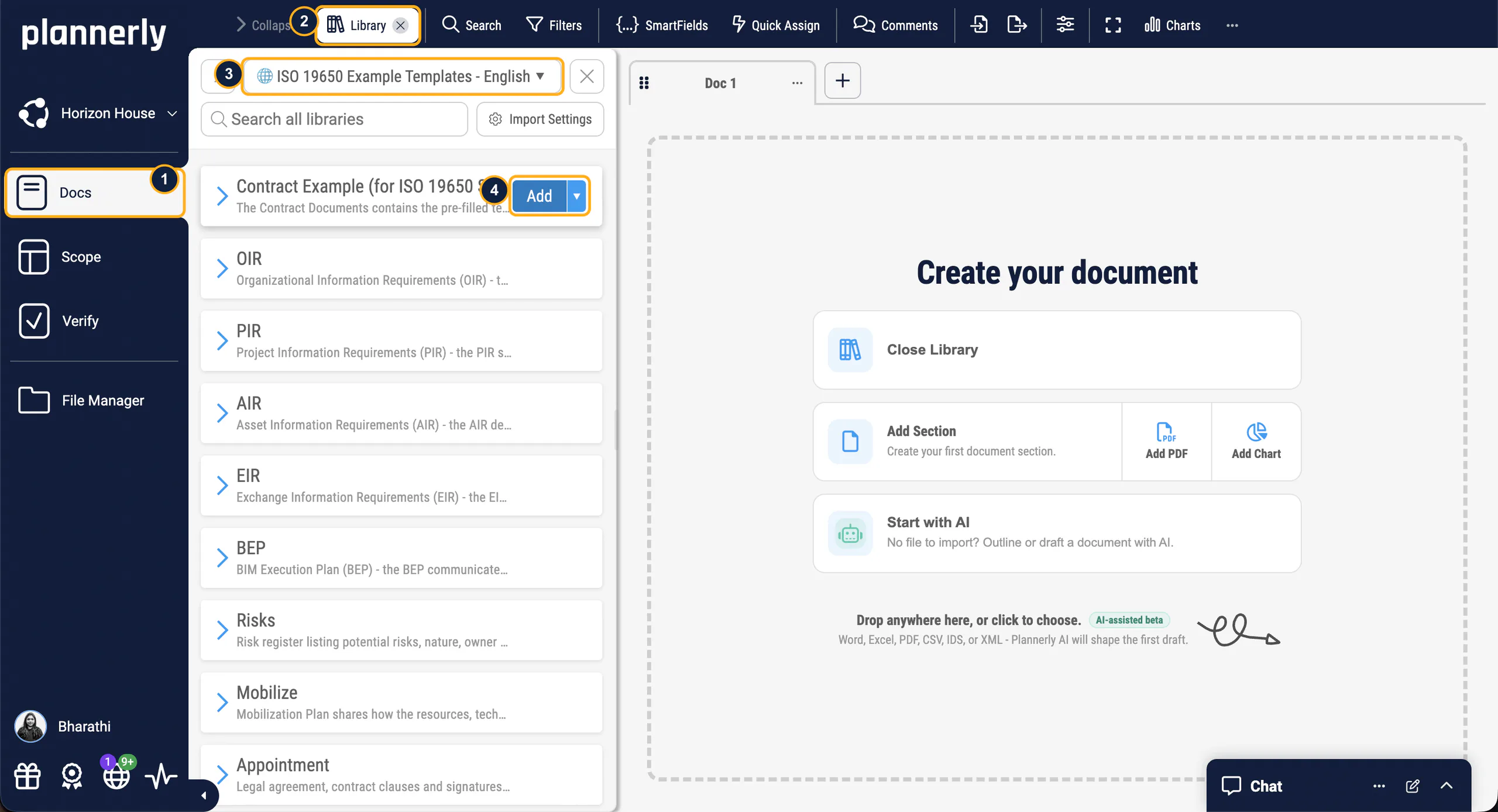Click the activity pulse icon in sidebar footer
Viewport: 1498px width, 812px height.
(x=161, y=777)
